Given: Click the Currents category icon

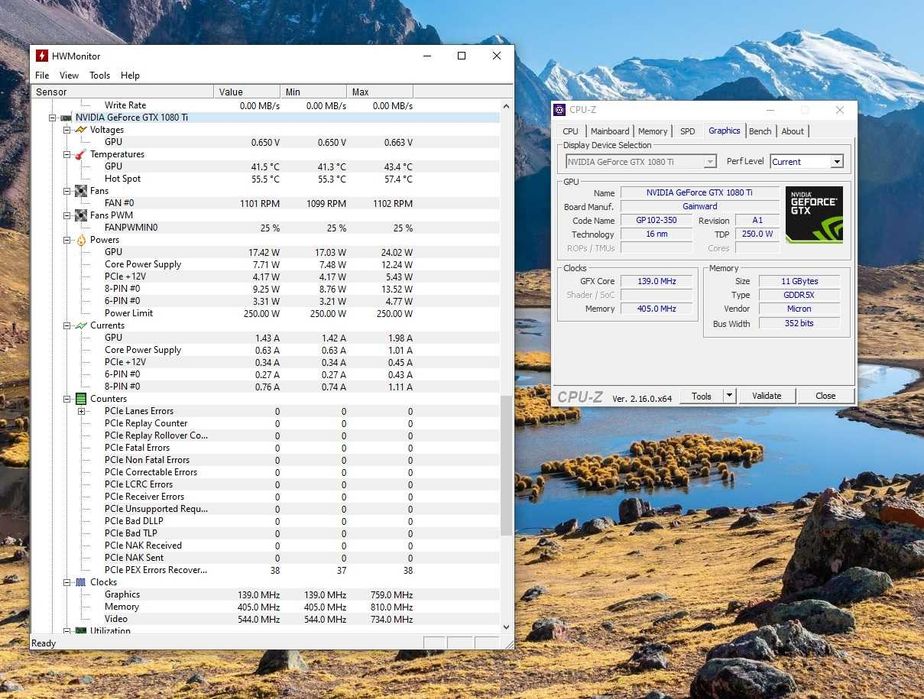Looking at the screenshot, I should (81, 325).
